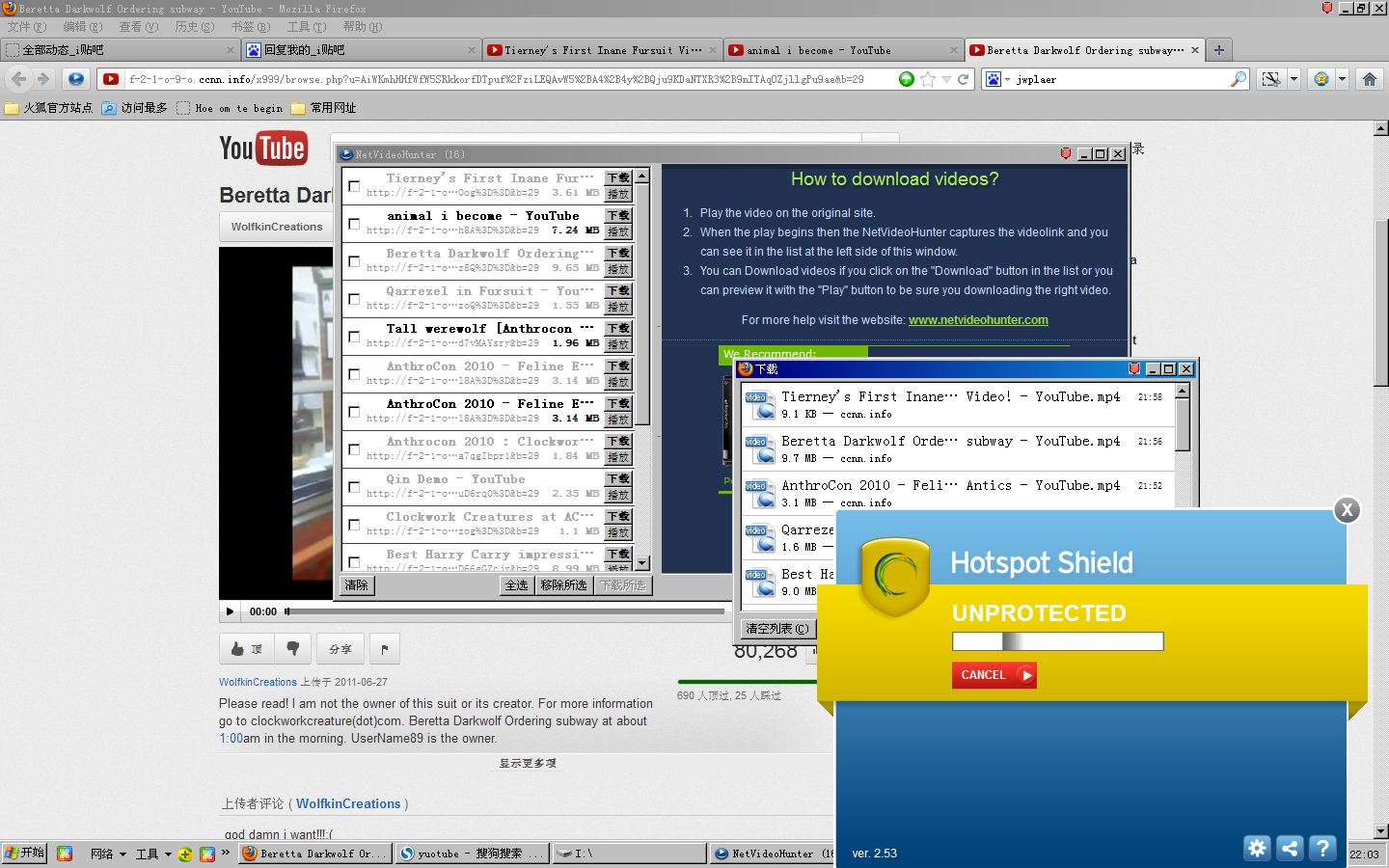Go to Firefox home page icon
The height and width of the screenshot is (868, 1389).
[1369, 79]
